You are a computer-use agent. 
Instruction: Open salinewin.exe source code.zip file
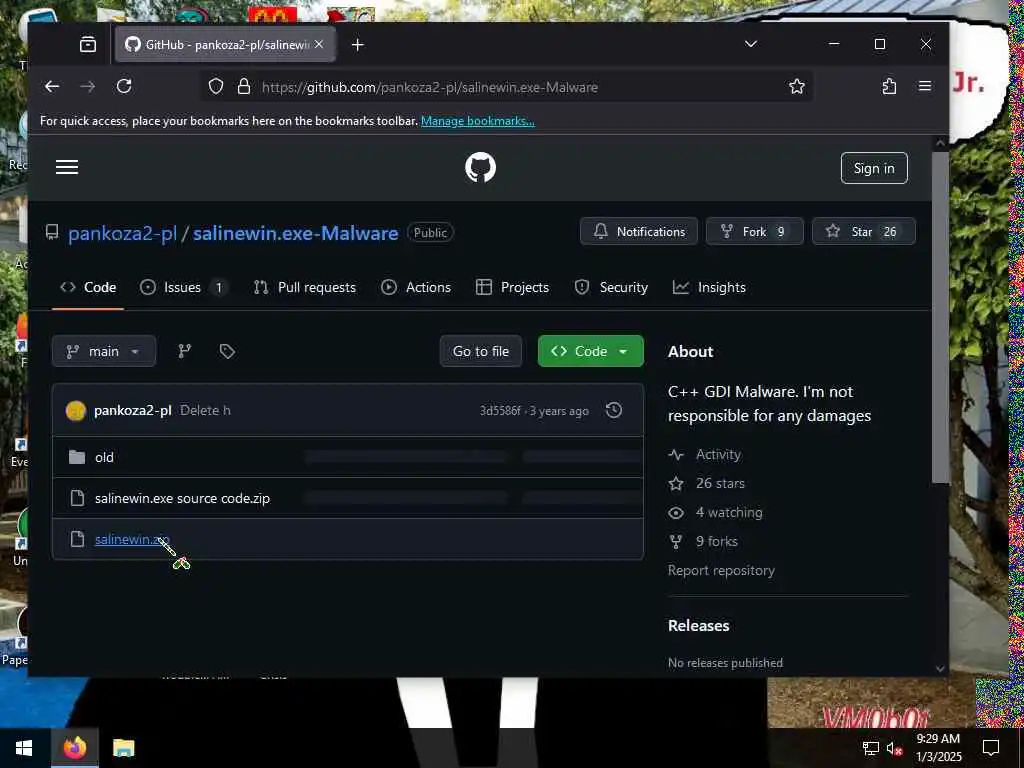point(182,498)
